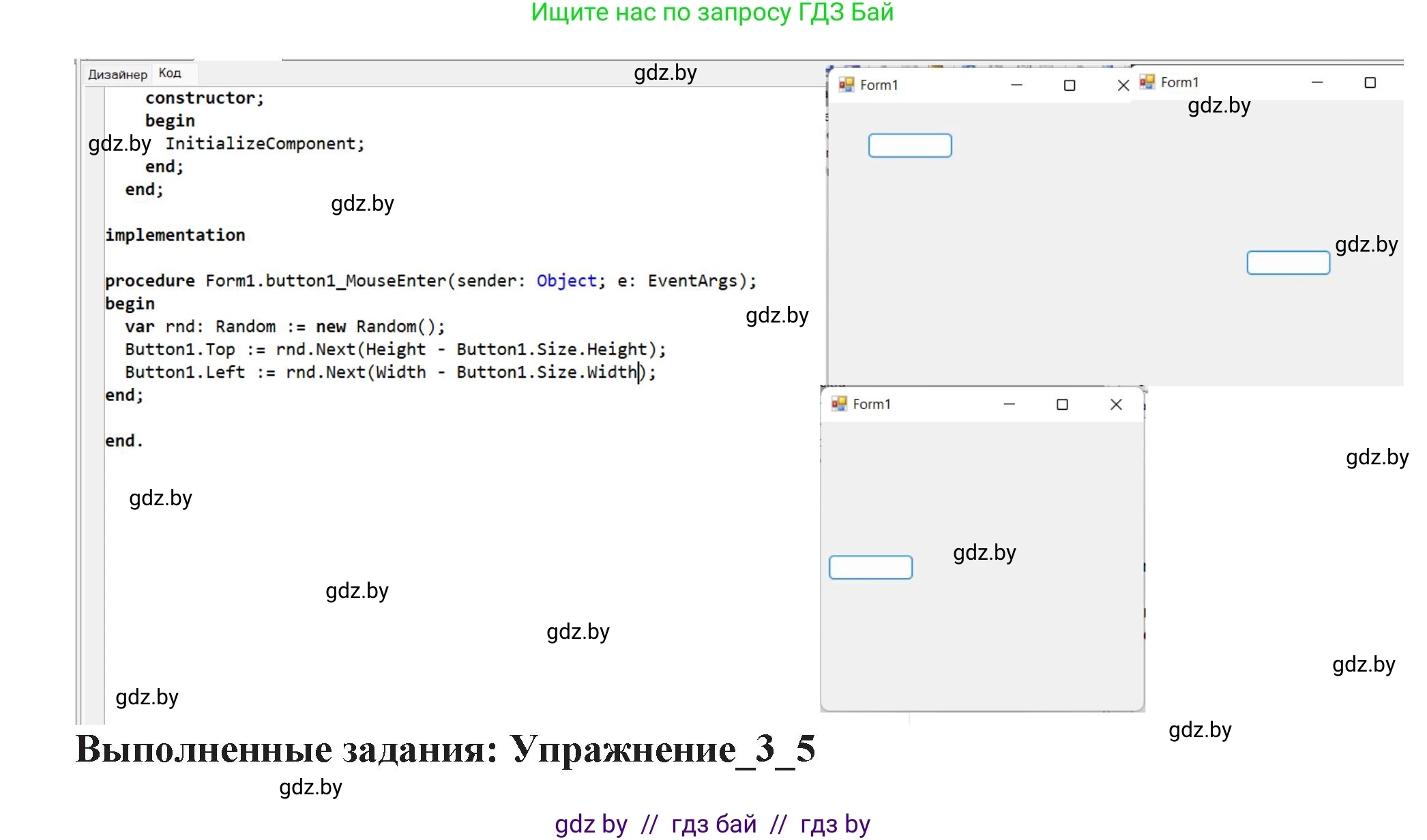The image size is (1427, 840).
Task: Click the Form1 application icon on the top-left form
Action: click(x=848, y=85)
